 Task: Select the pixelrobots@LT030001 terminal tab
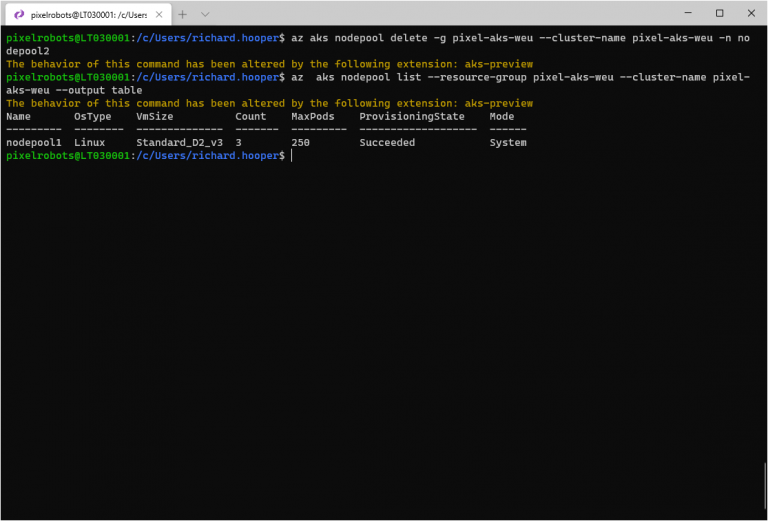(88, 14)
